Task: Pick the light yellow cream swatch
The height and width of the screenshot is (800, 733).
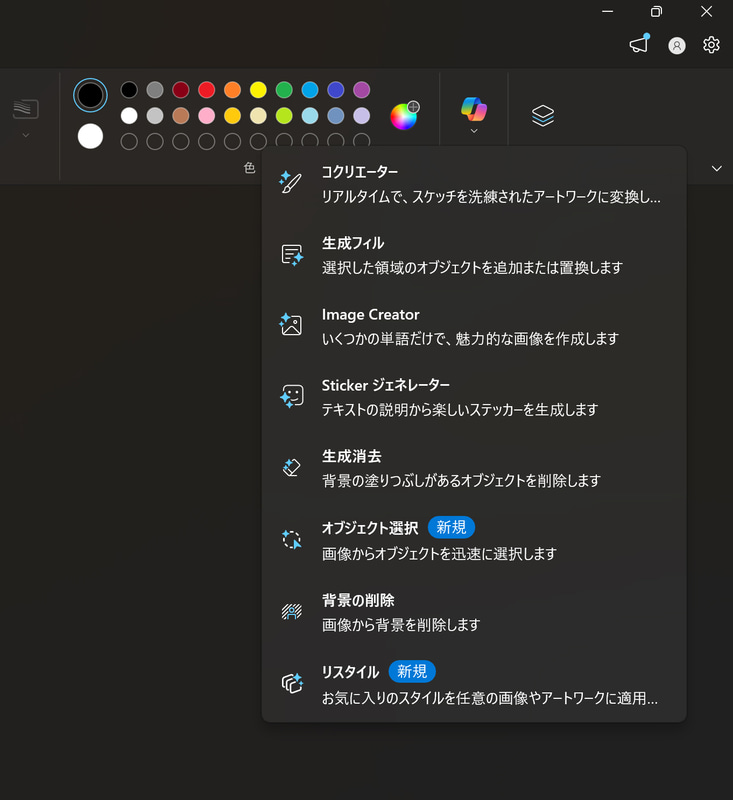Action: click(258, 116)
